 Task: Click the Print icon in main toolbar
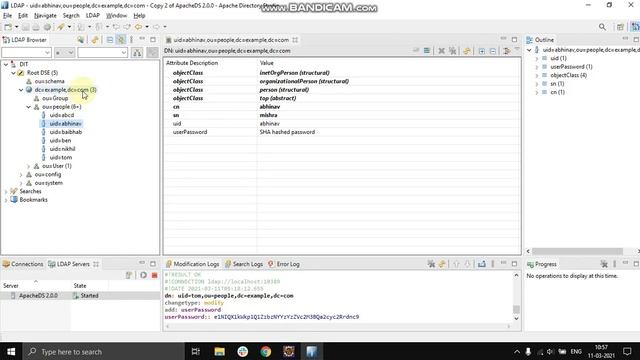(36, 27)
